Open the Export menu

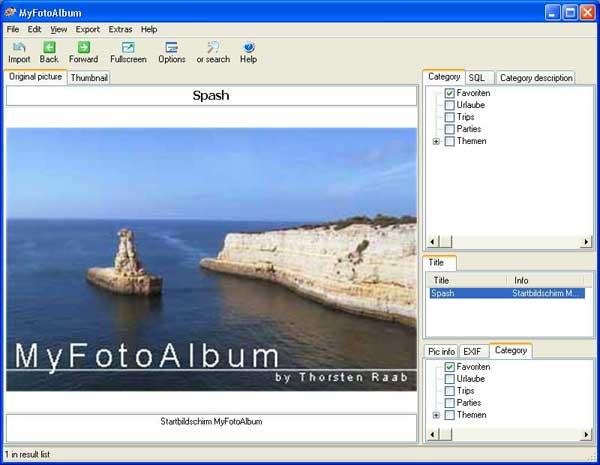88,29
